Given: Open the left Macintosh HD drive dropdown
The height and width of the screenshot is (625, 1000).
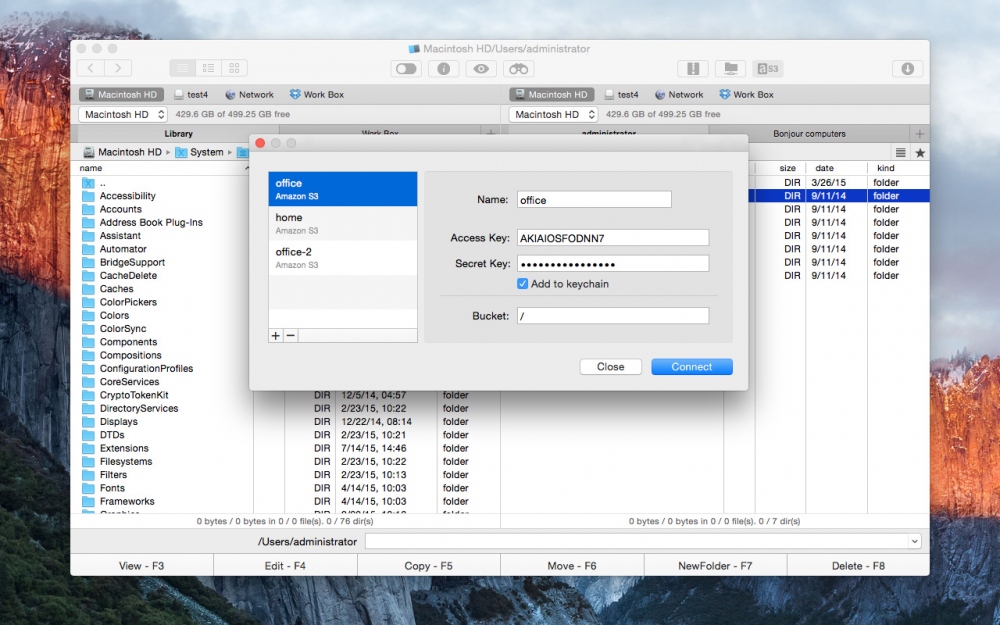Looking at the screenshot, I should click(122, 115).
